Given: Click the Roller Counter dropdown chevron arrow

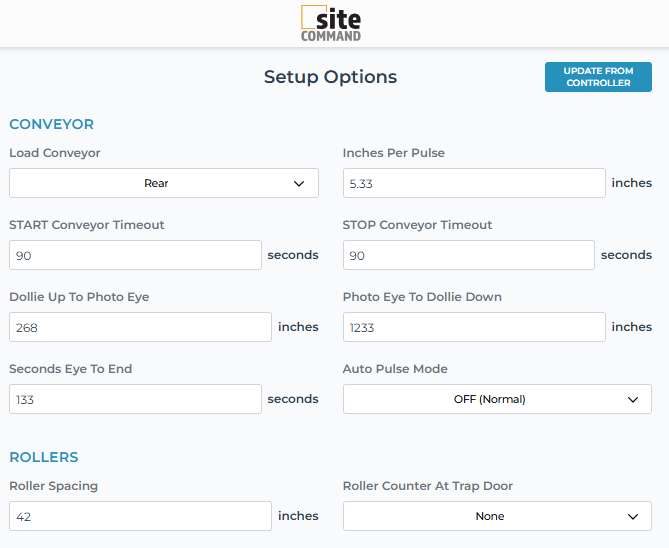Looking at the screenshot, I should pyautogui.click(x=632, y=516).
